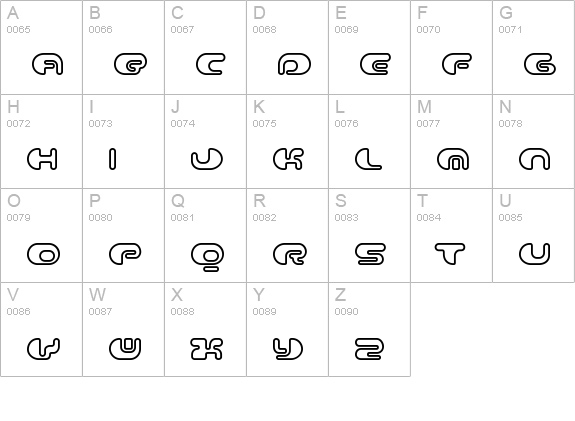
Task: Select the S glyph outline
Action: click(x=370, y=254)
